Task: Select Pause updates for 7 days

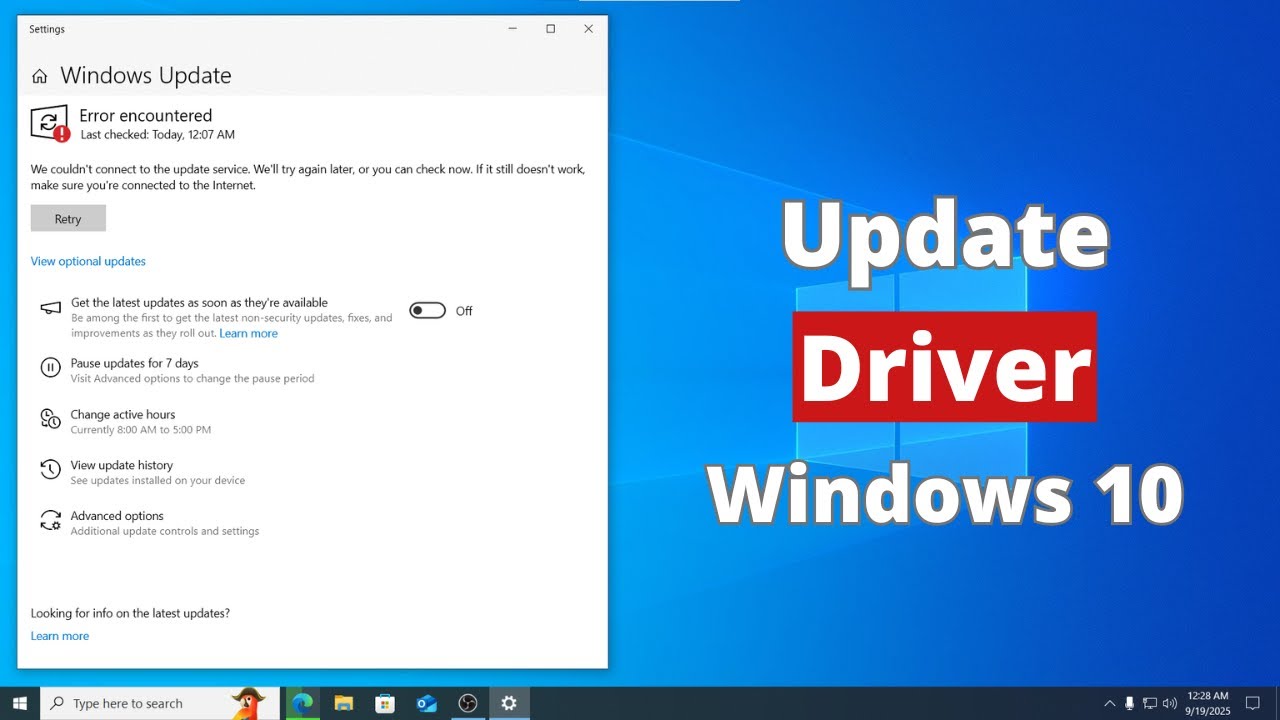Action: click(x=134, y=363)
